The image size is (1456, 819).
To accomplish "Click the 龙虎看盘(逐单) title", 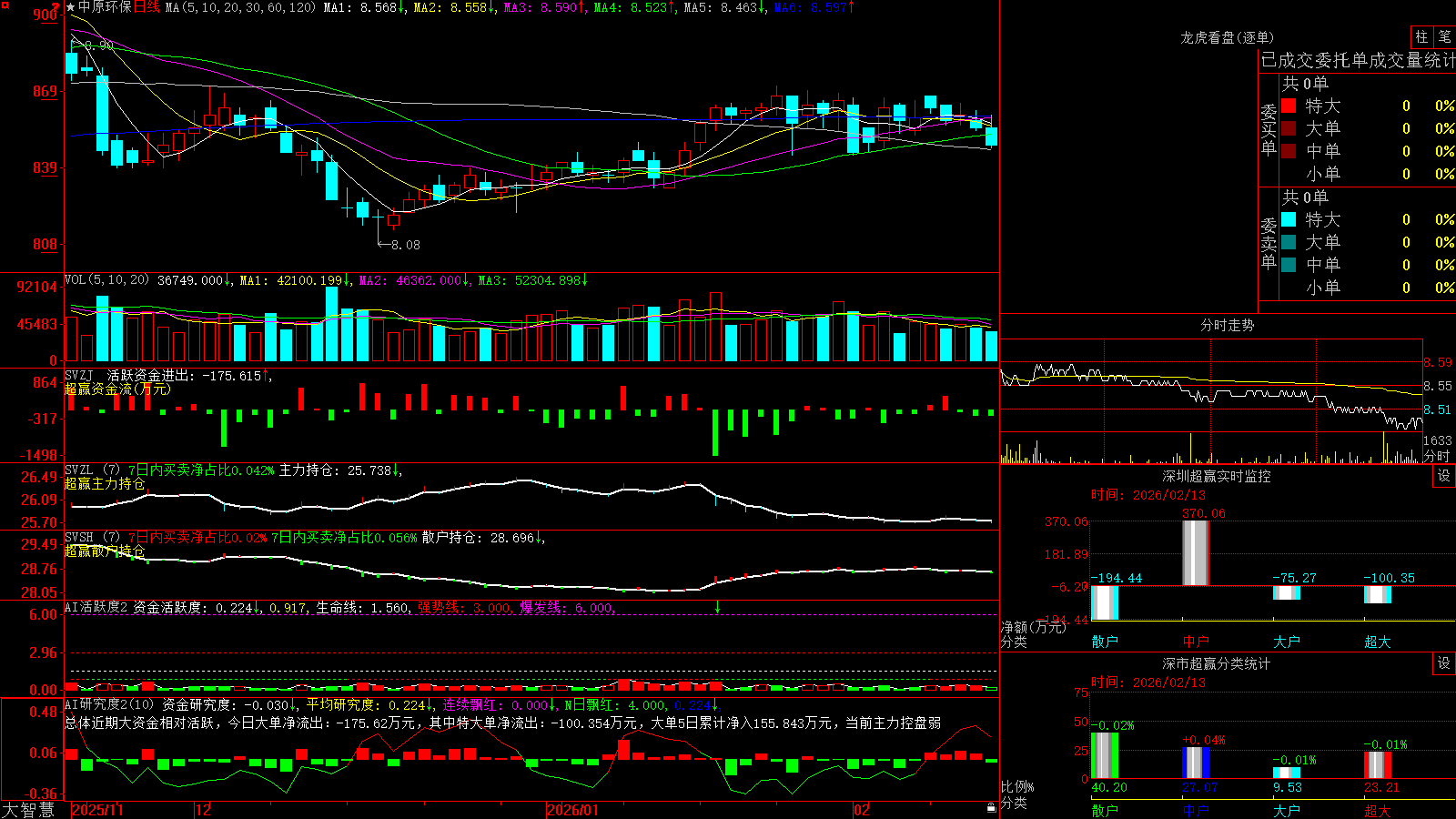I will pyautogui.click(x=1227, y=37).
